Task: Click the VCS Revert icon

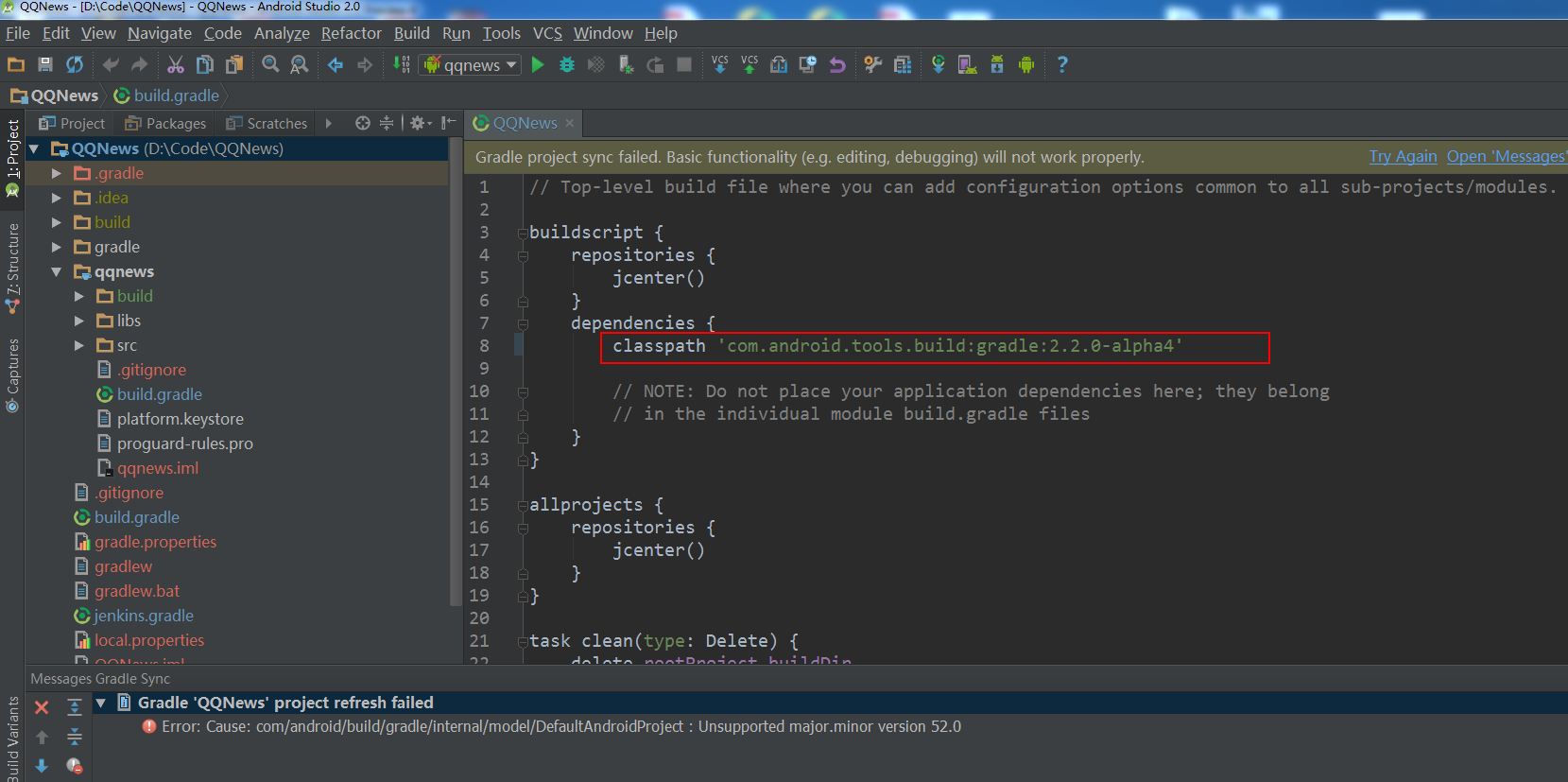Action: (837, 64)
